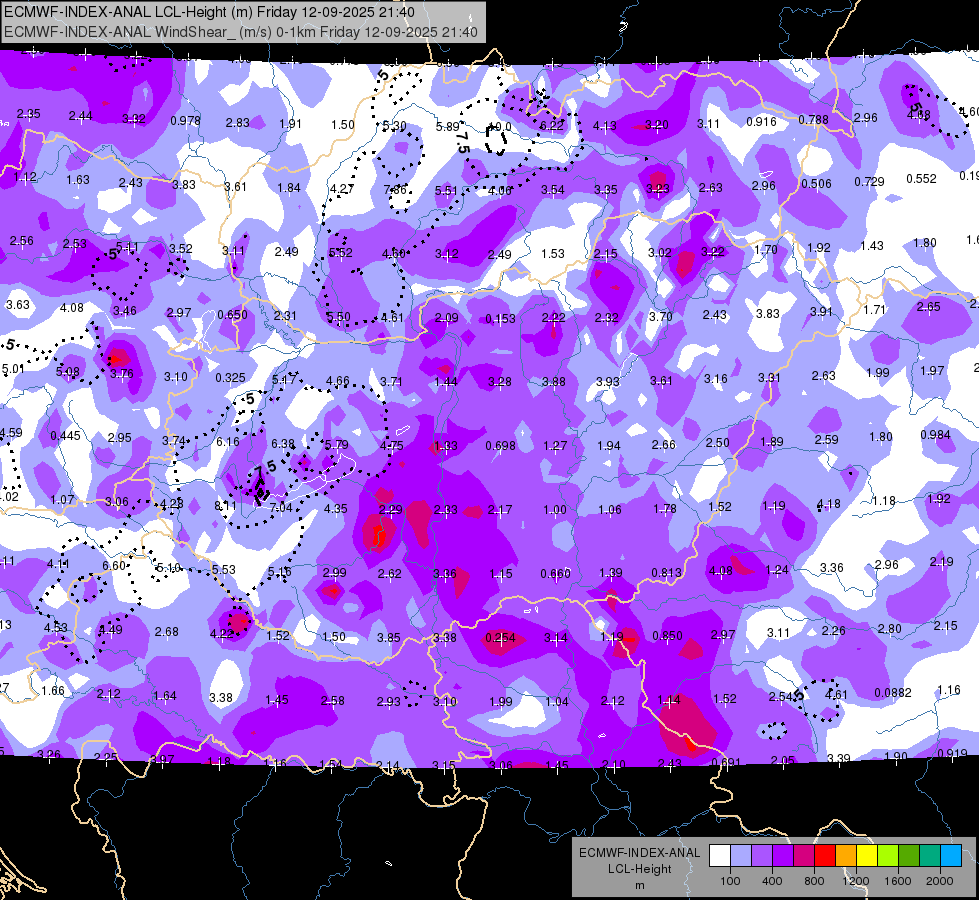The height and width of the screenshot is (900, 979).
Task: Click the wind shear value 0.729
Action: tap(869, 182)
